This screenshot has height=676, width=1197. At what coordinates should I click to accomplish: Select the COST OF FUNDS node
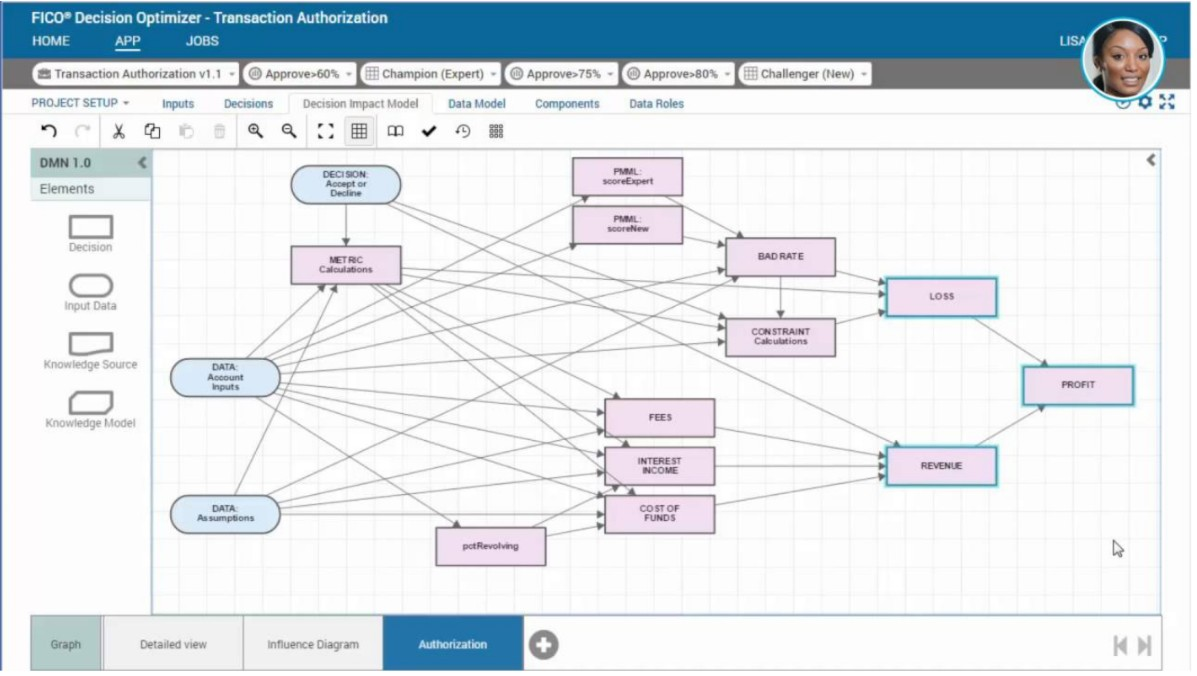coord(660,513)
